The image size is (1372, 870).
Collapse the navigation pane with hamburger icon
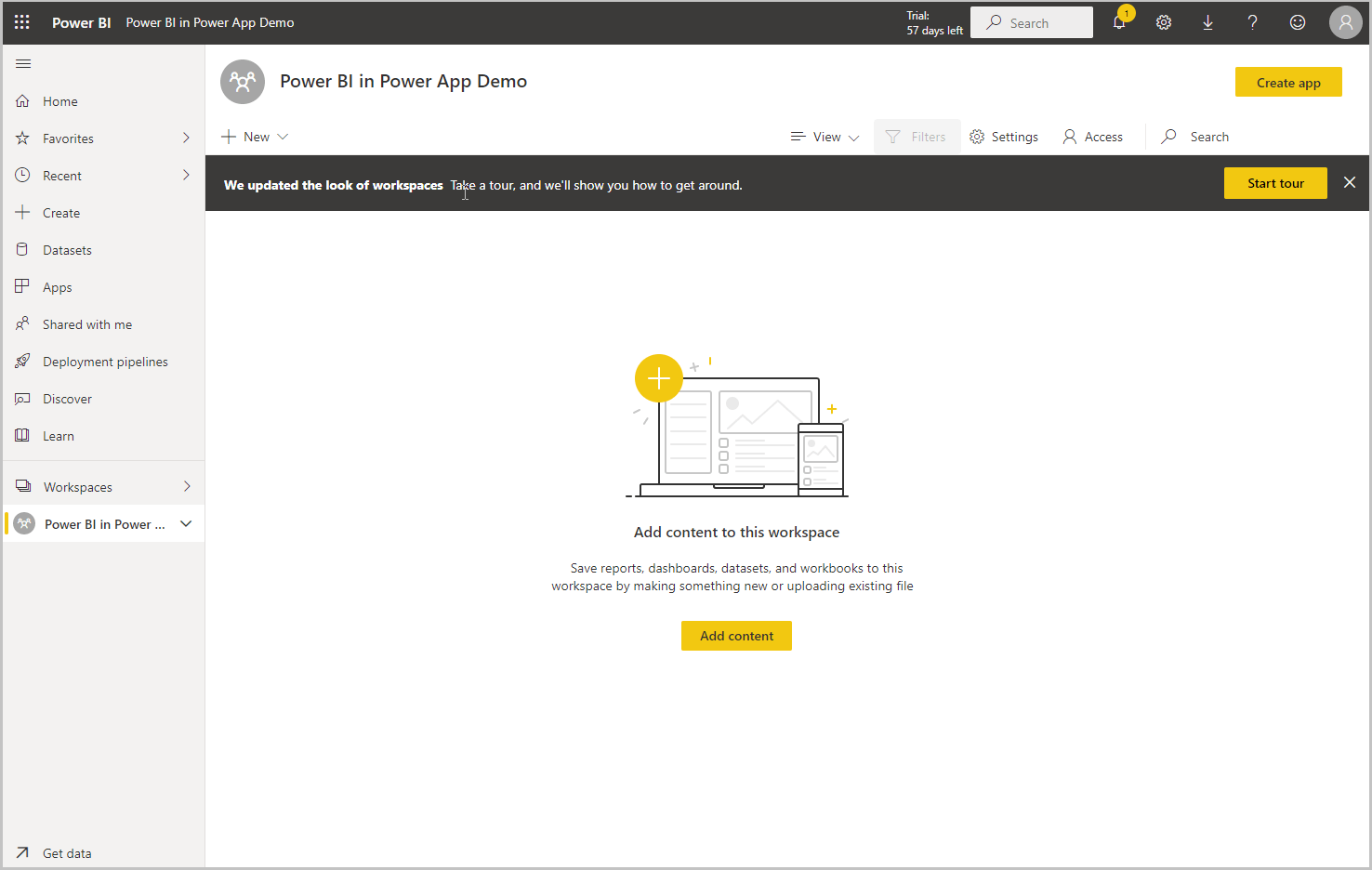click(x=23, y=63)
